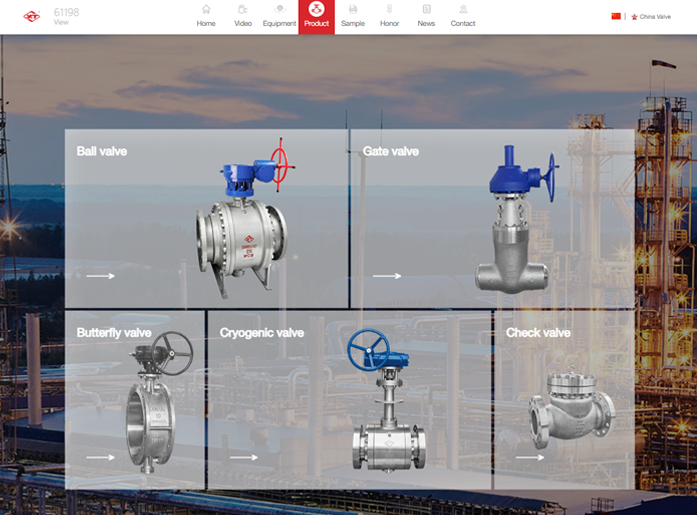697x515 pixels.
Task: Click the arrow in Butterfly valve panel
Action: [x=101, y=457]
